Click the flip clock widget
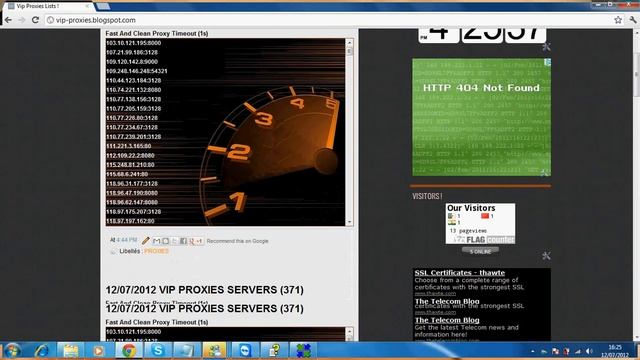Screen dimensions: 640x360 coord(482,35)
